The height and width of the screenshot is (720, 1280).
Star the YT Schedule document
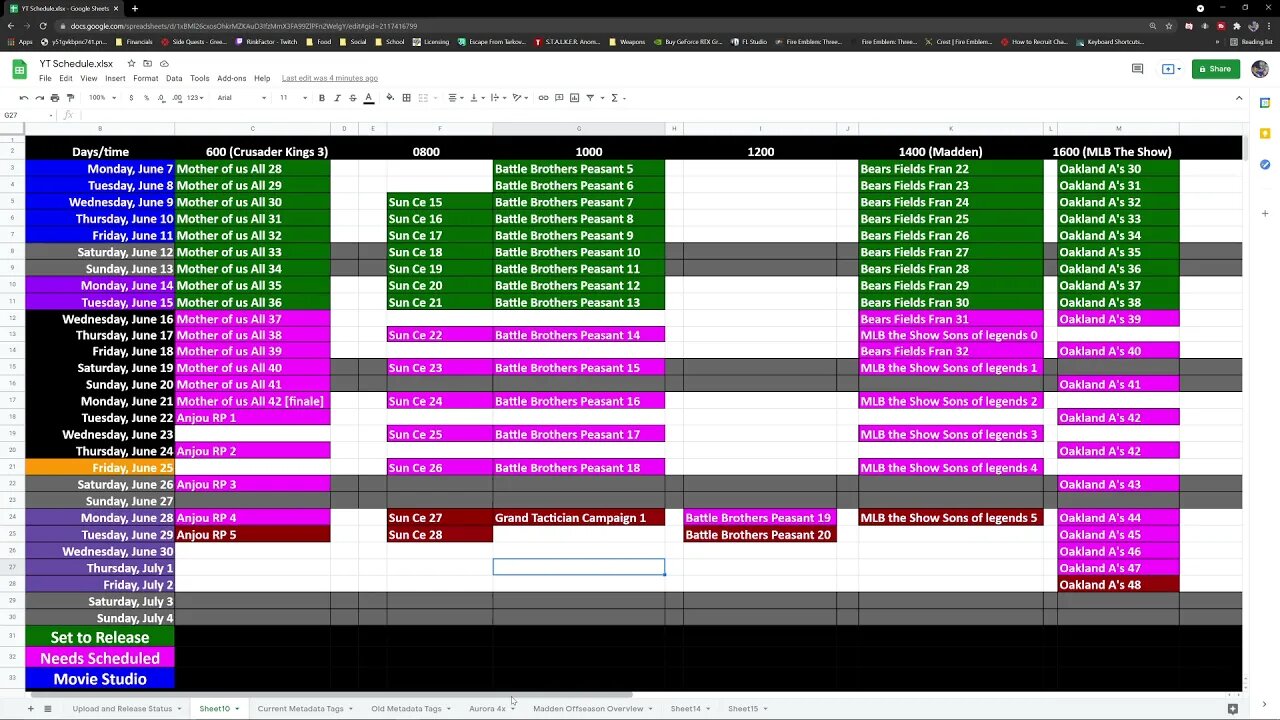131,63
